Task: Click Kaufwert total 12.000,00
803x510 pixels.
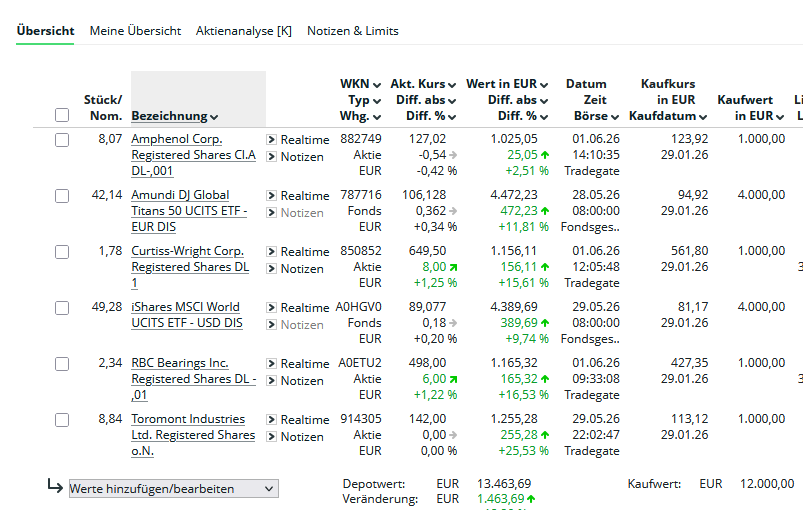Action: pyautogui.click(x=767, y=483)
